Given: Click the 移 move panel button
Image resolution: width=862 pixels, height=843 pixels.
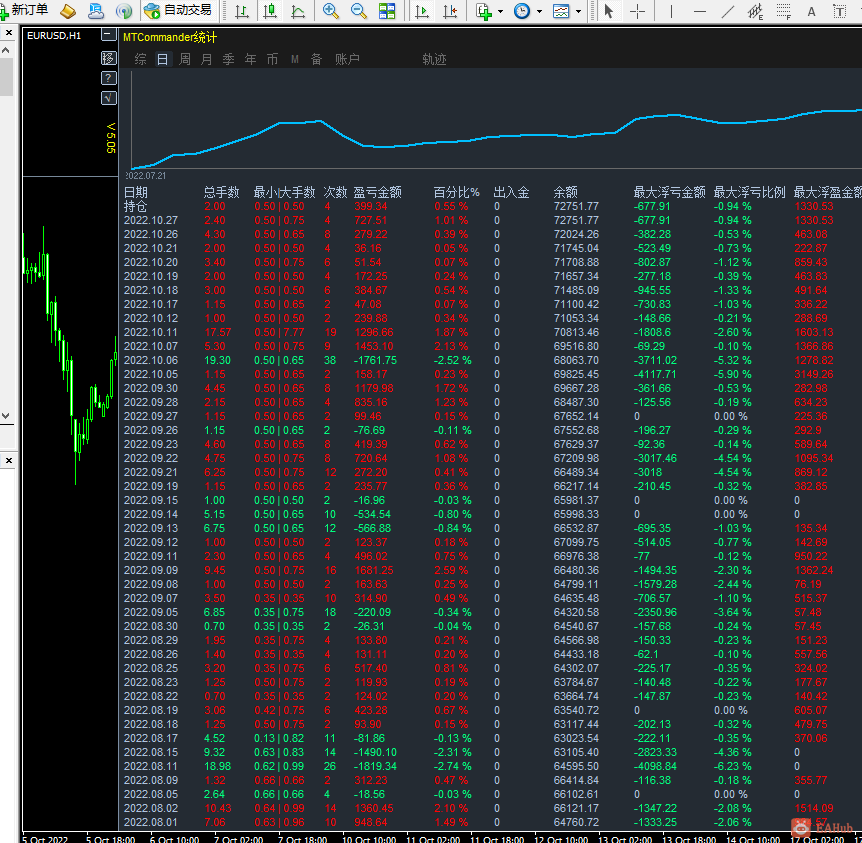Looking at the screenshot, I should click(x=109, y=58).
